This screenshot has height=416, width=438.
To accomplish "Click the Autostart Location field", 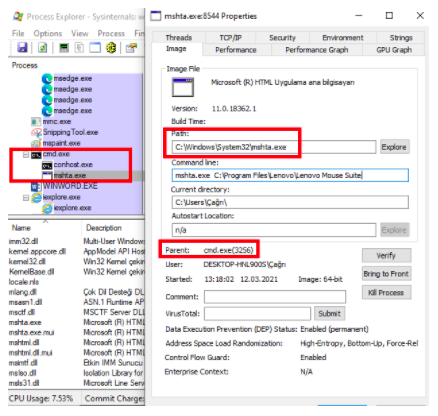I will pos(274,230).
